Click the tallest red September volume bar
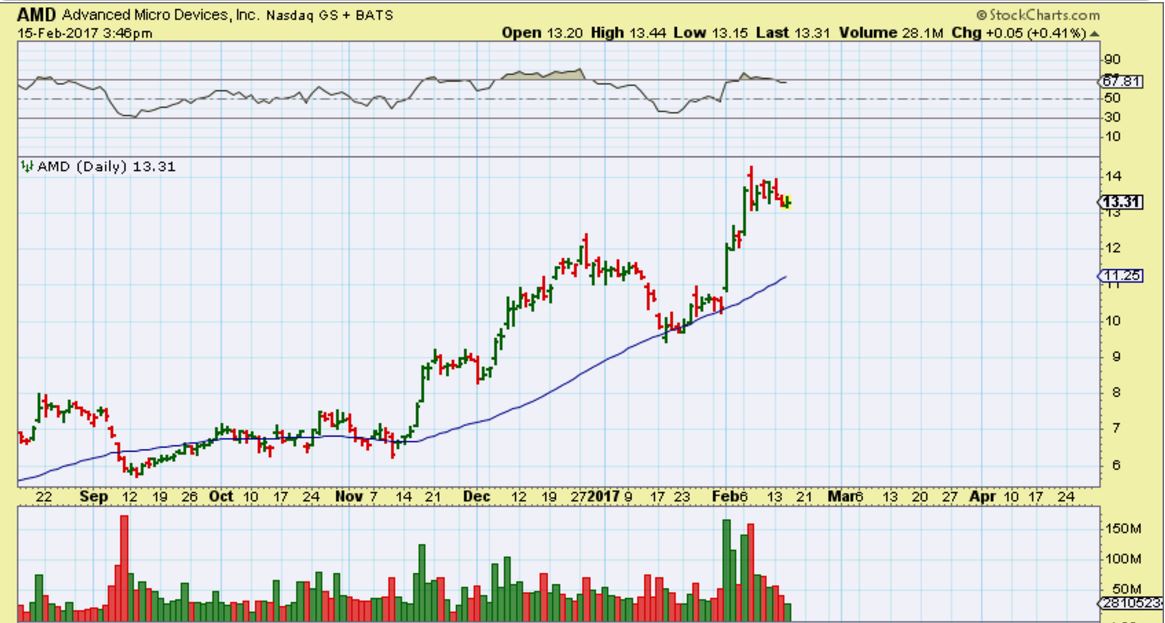The height and width of the screenshot is (623, 1165). click(x=124, y=568)
